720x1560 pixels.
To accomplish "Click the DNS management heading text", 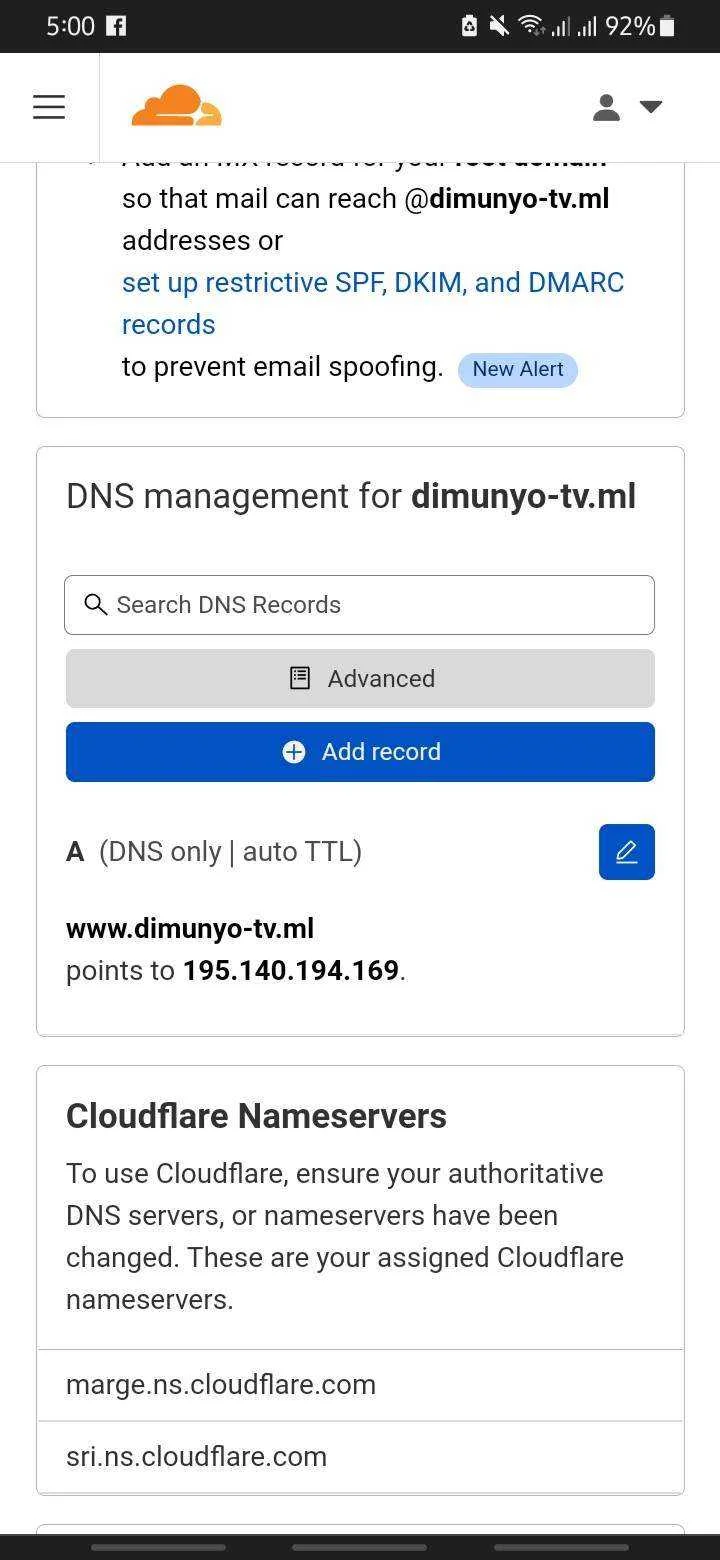I will point(351,497).
